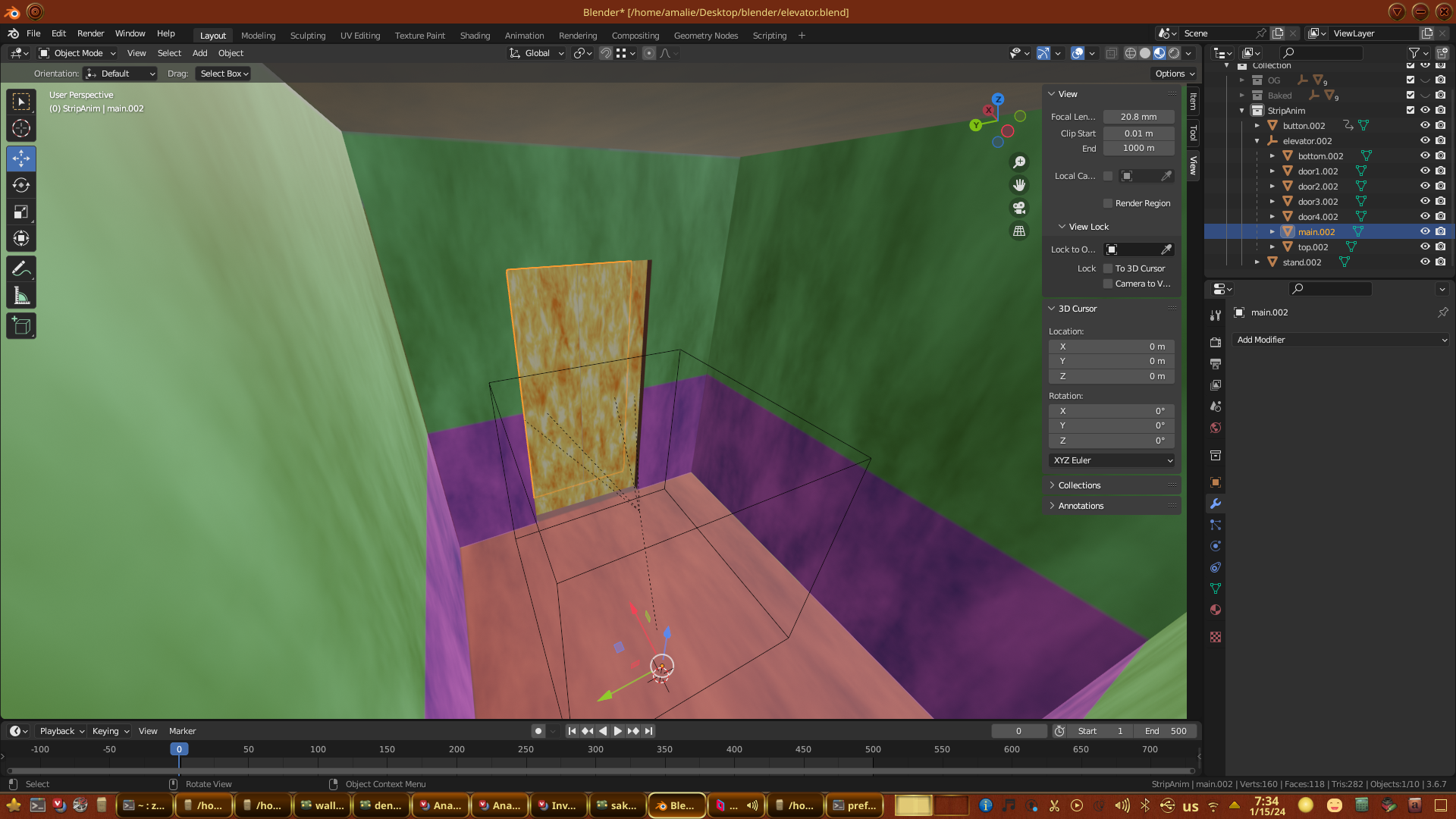The image size is (1456, 819).
Task: Toggle camera view icon in viewport
Action: coord(1019,208)
